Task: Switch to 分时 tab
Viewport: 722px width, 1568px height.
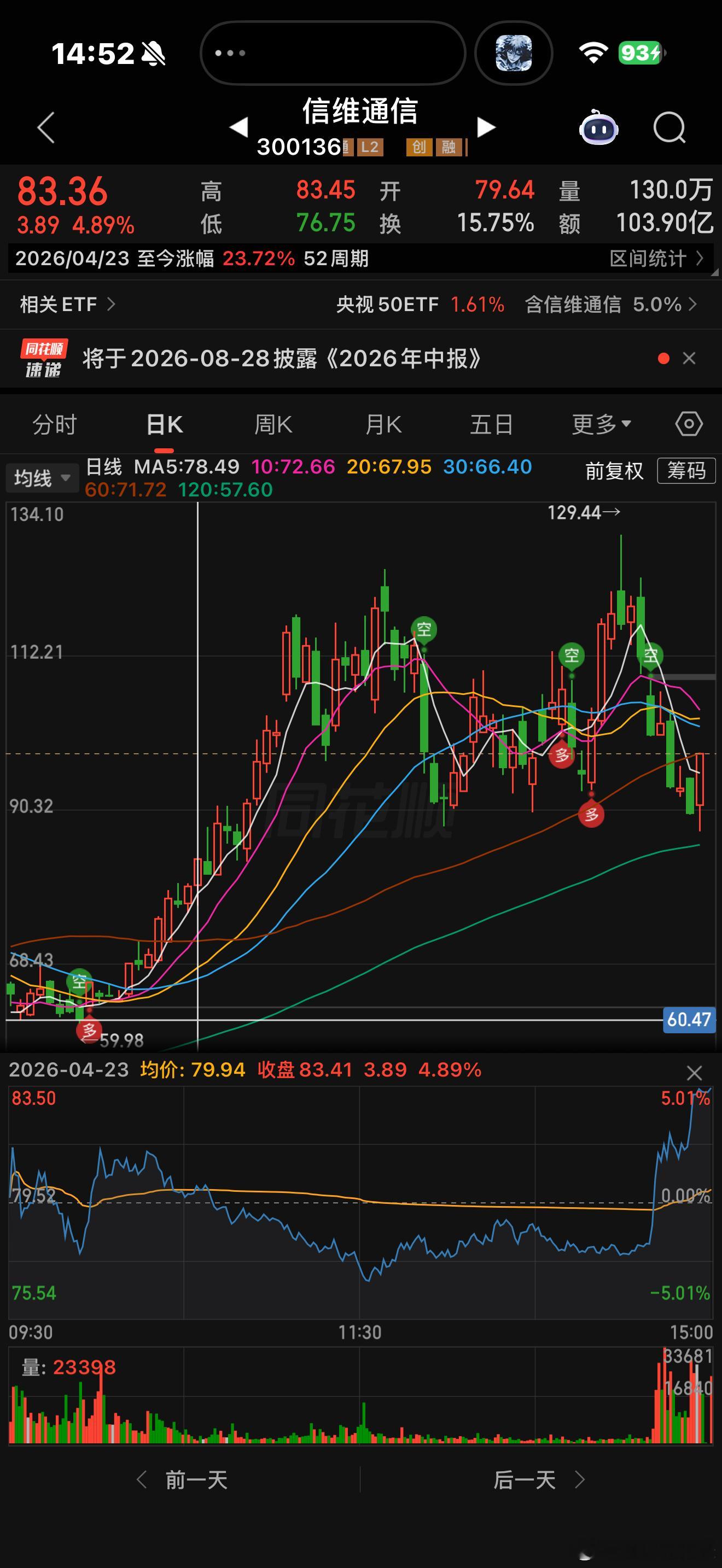Action: click(x=55, y=424)
